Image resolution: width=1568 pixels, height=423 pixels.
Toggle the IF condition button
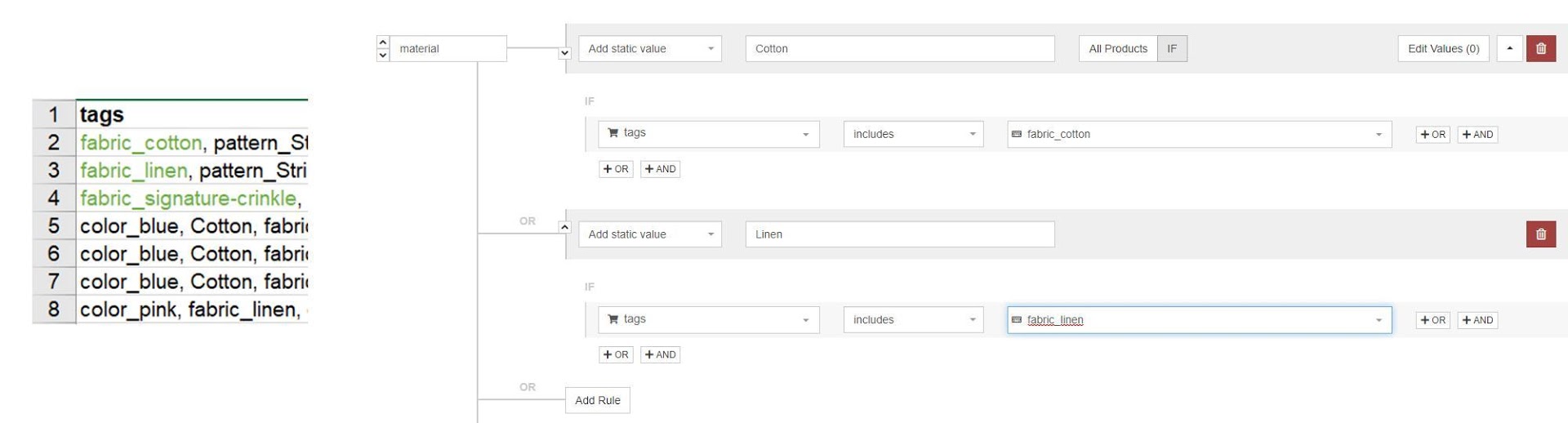pyautogui.click(x=1172, y=49)
